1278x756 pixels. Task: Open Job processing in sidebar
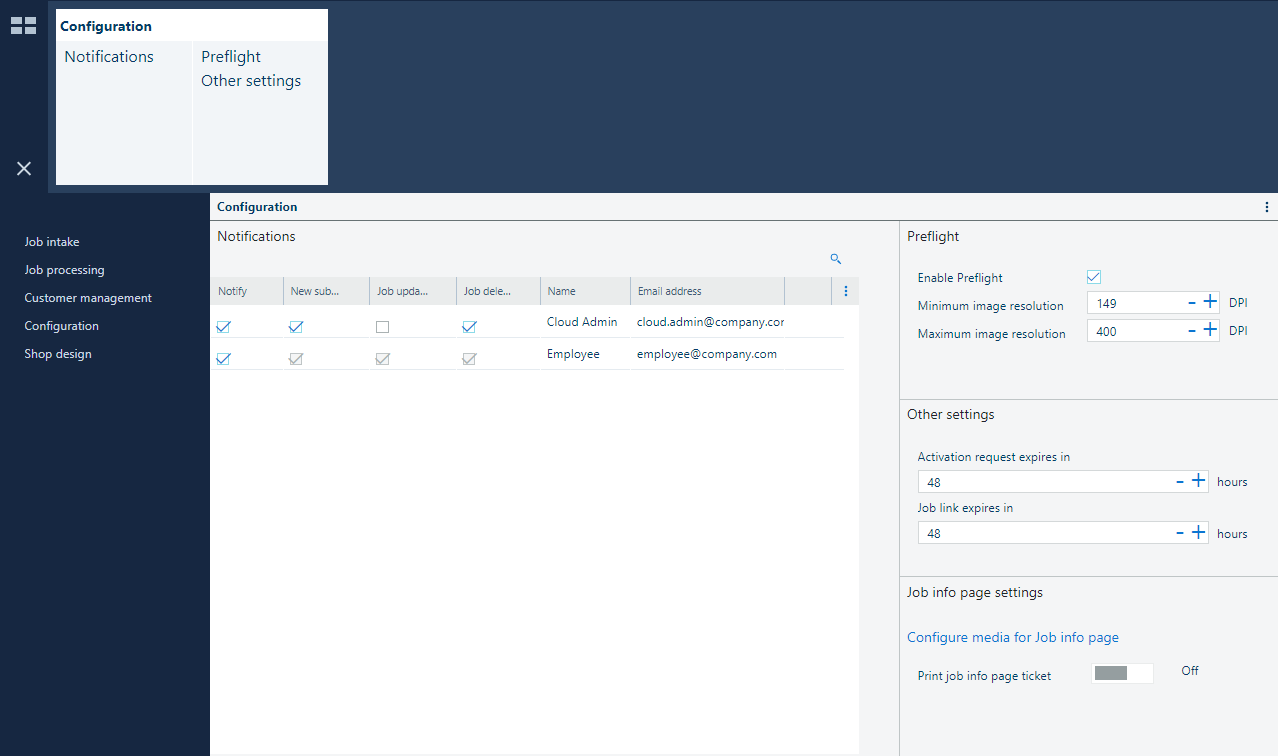tap(64, 270)
